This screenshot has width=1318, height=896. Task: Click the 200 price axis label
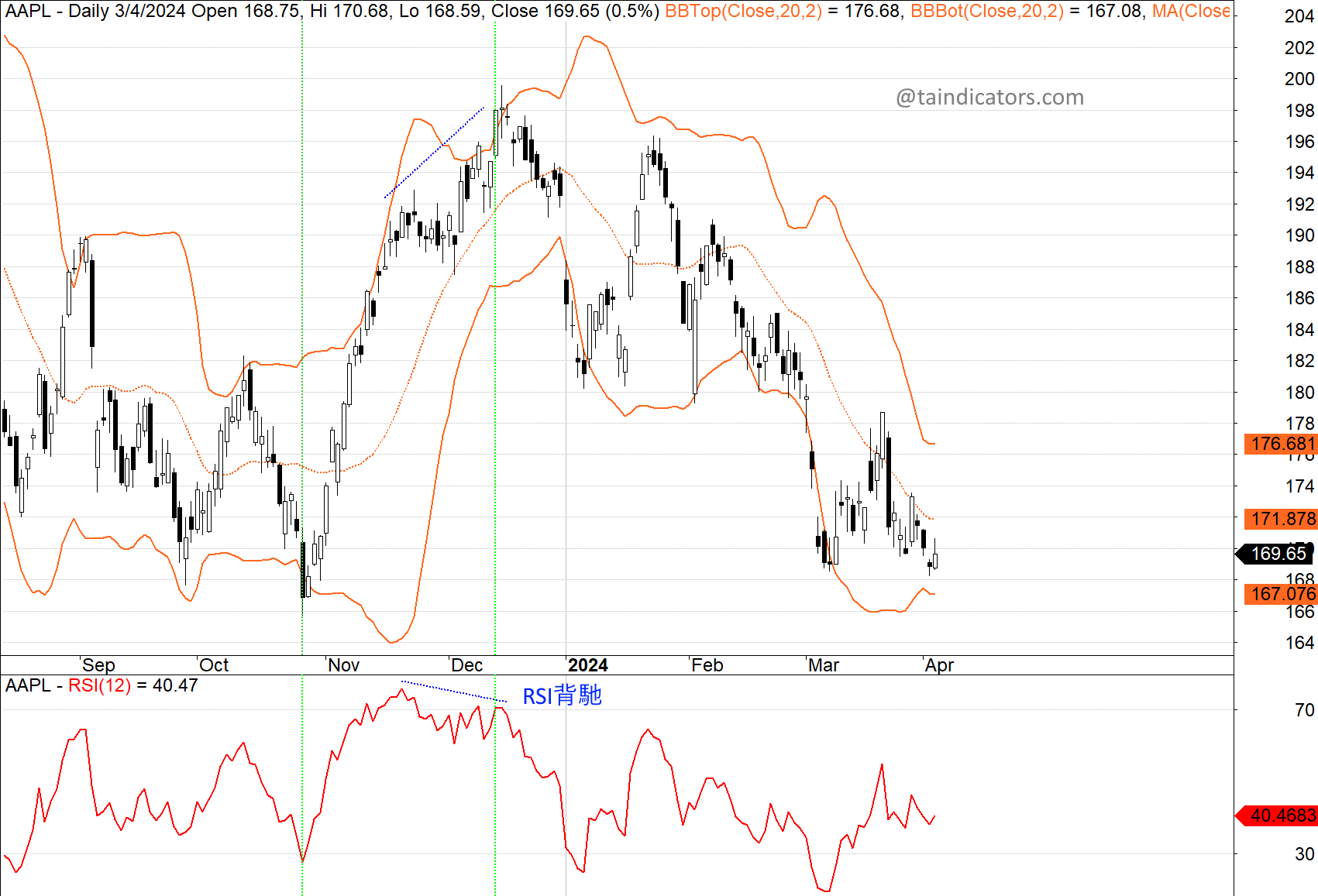coord(1299,79)
